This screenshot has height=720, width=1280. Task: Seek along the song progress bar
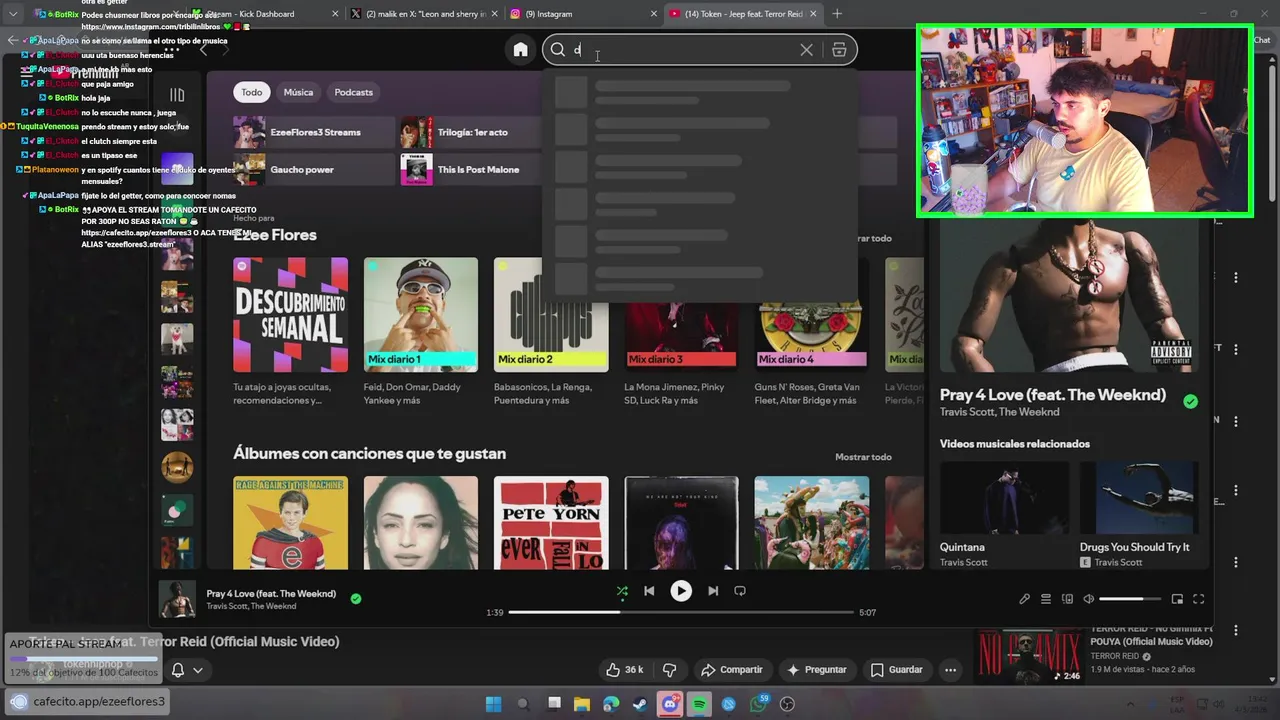coord(681,612)
